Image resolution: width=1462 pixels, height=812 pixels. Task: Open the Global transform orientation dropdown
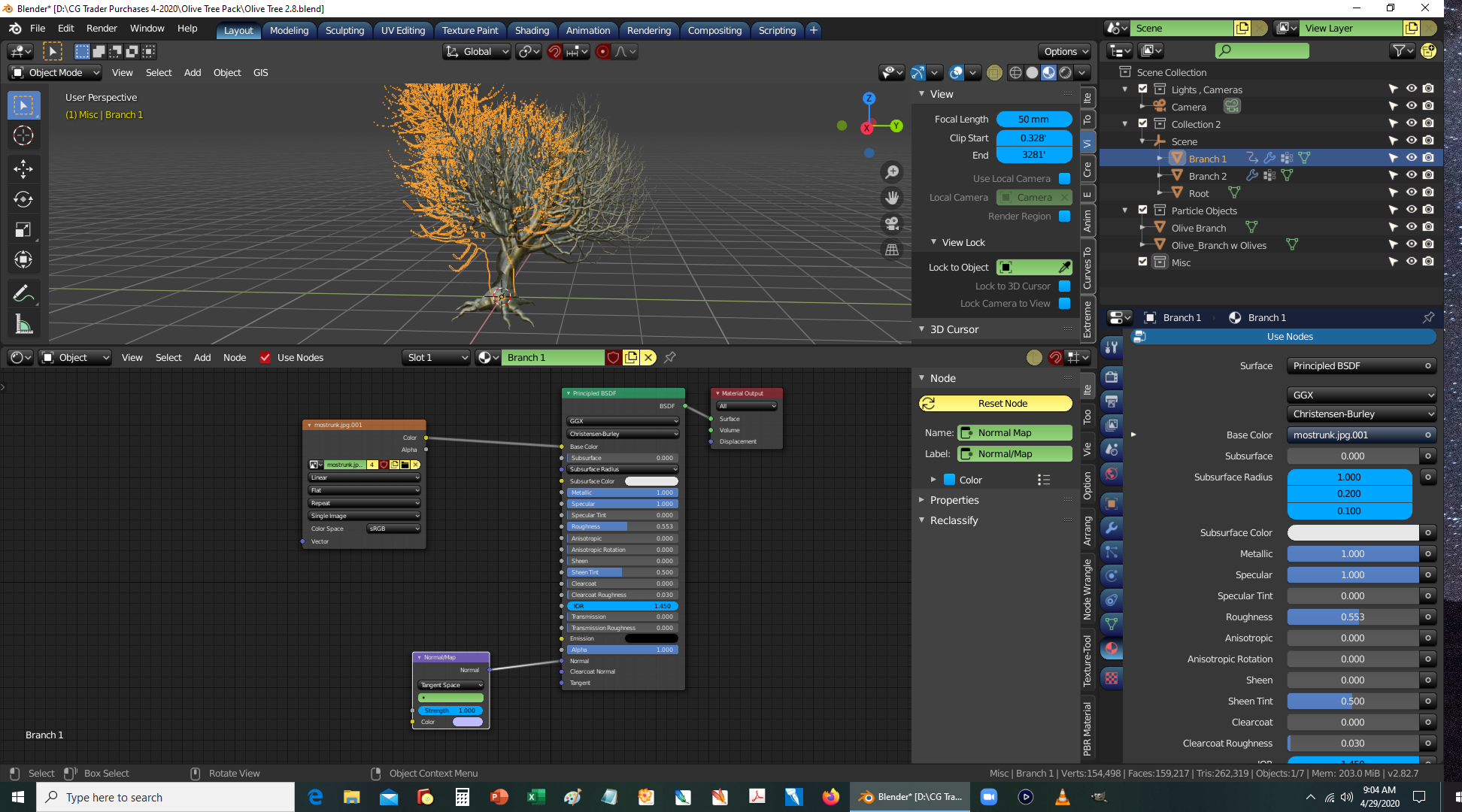[x=477, y=51]
